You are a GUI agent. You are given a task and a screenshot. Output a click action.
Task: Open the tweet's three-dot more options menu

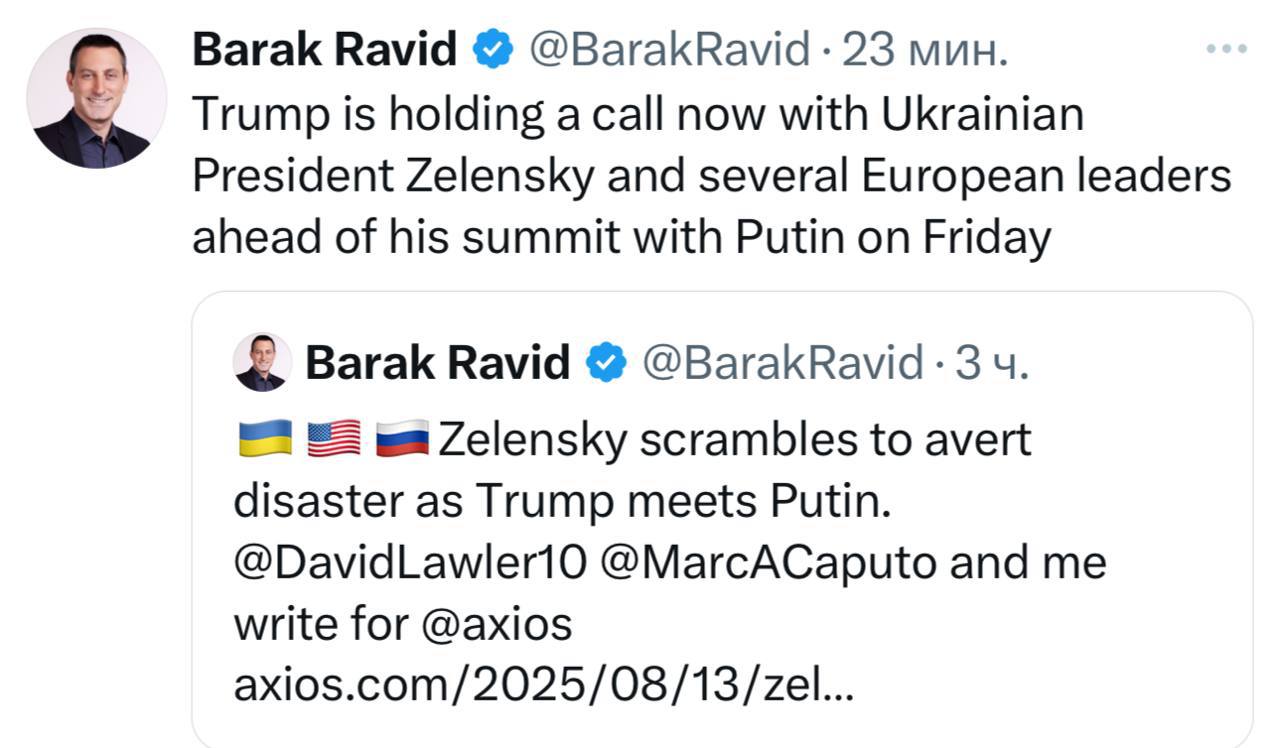pyautogui.click(x=1226, y=49)
